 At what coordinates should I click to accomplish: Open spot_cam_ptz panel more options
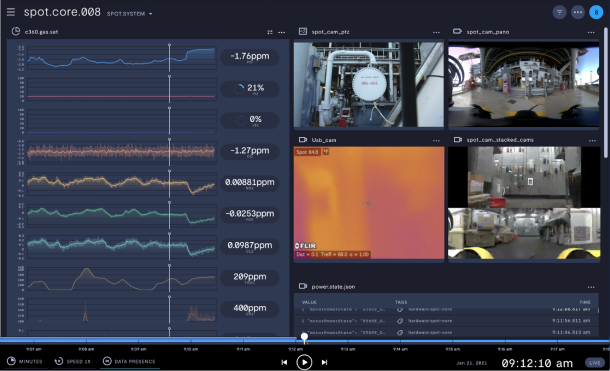coord(436,32)
